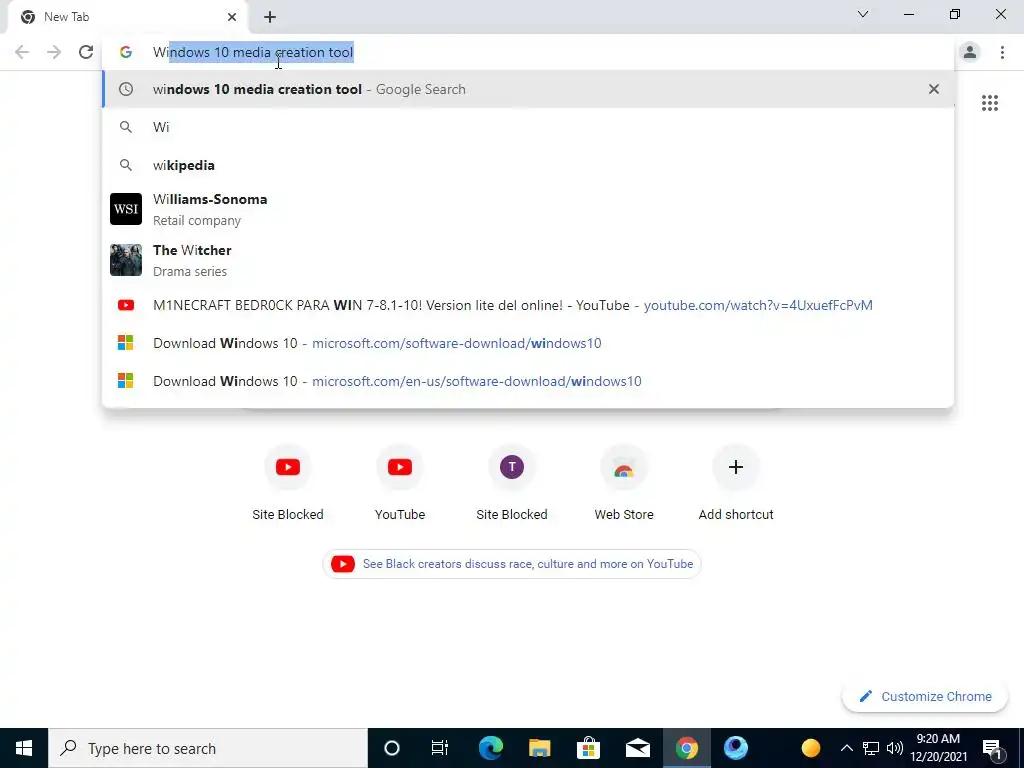Open the clock showing 9:20 AM
The height and width of the screenshot is (768, 1024).
click(938, 748)
